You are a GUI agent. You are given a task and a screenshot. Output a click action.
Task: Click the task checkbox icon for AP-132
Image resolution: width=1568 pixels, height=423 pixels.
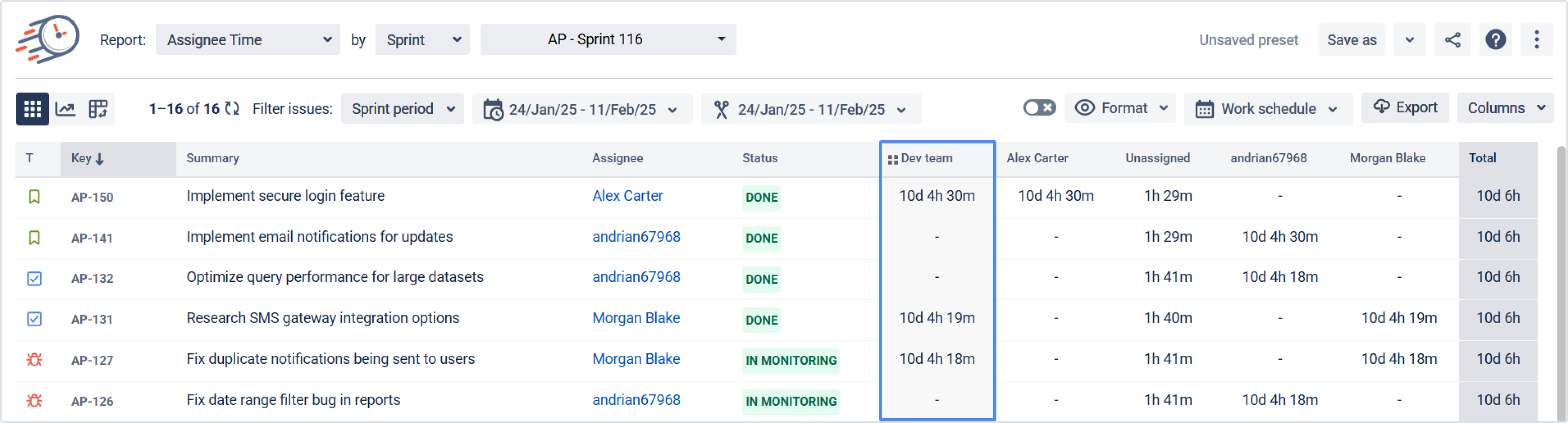pyautogui.click(x=34, y=278)
